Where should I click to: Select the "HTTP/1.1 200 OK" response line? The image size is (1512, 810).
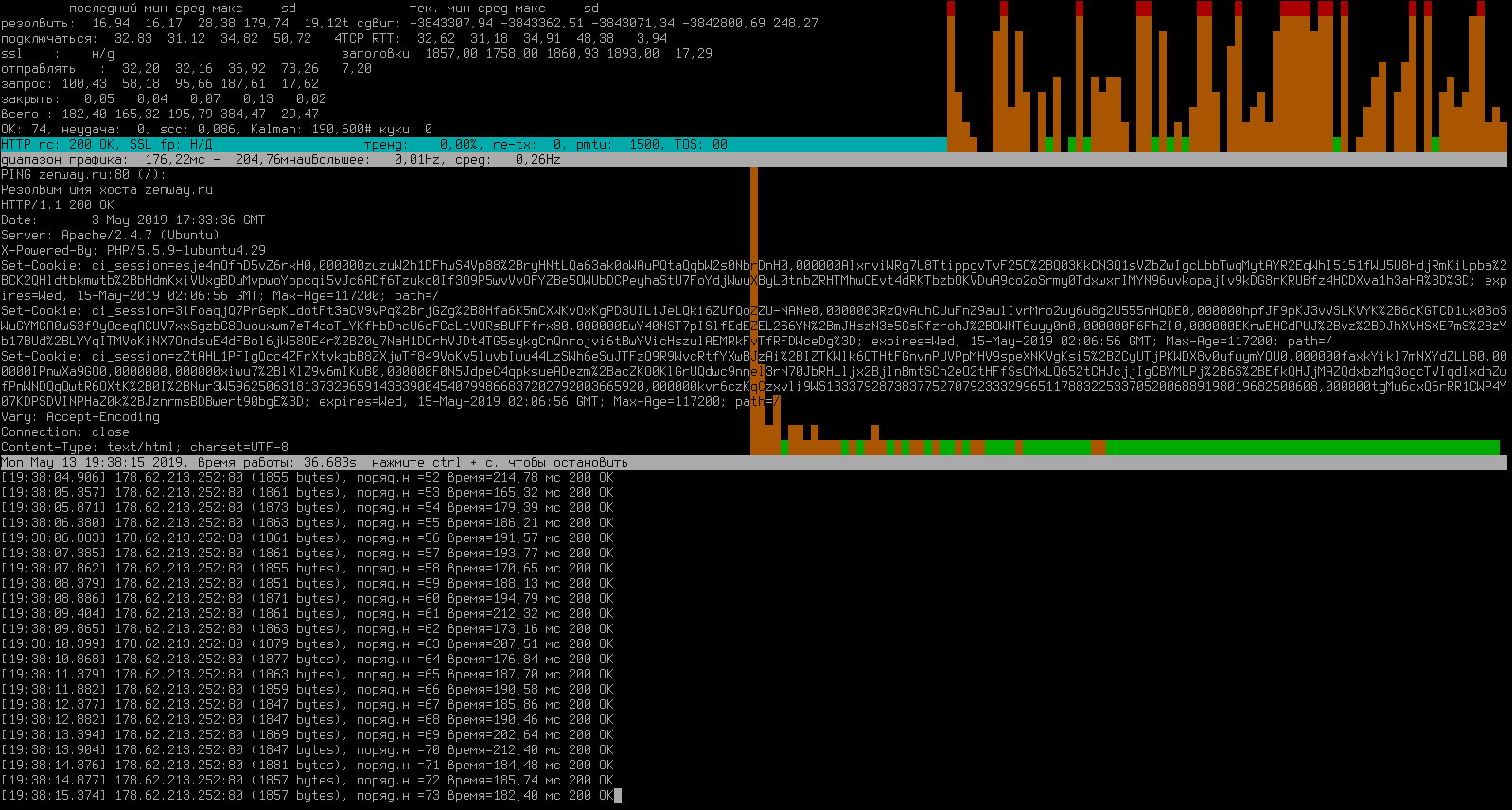pyautogui.click(x=58, y=204)
